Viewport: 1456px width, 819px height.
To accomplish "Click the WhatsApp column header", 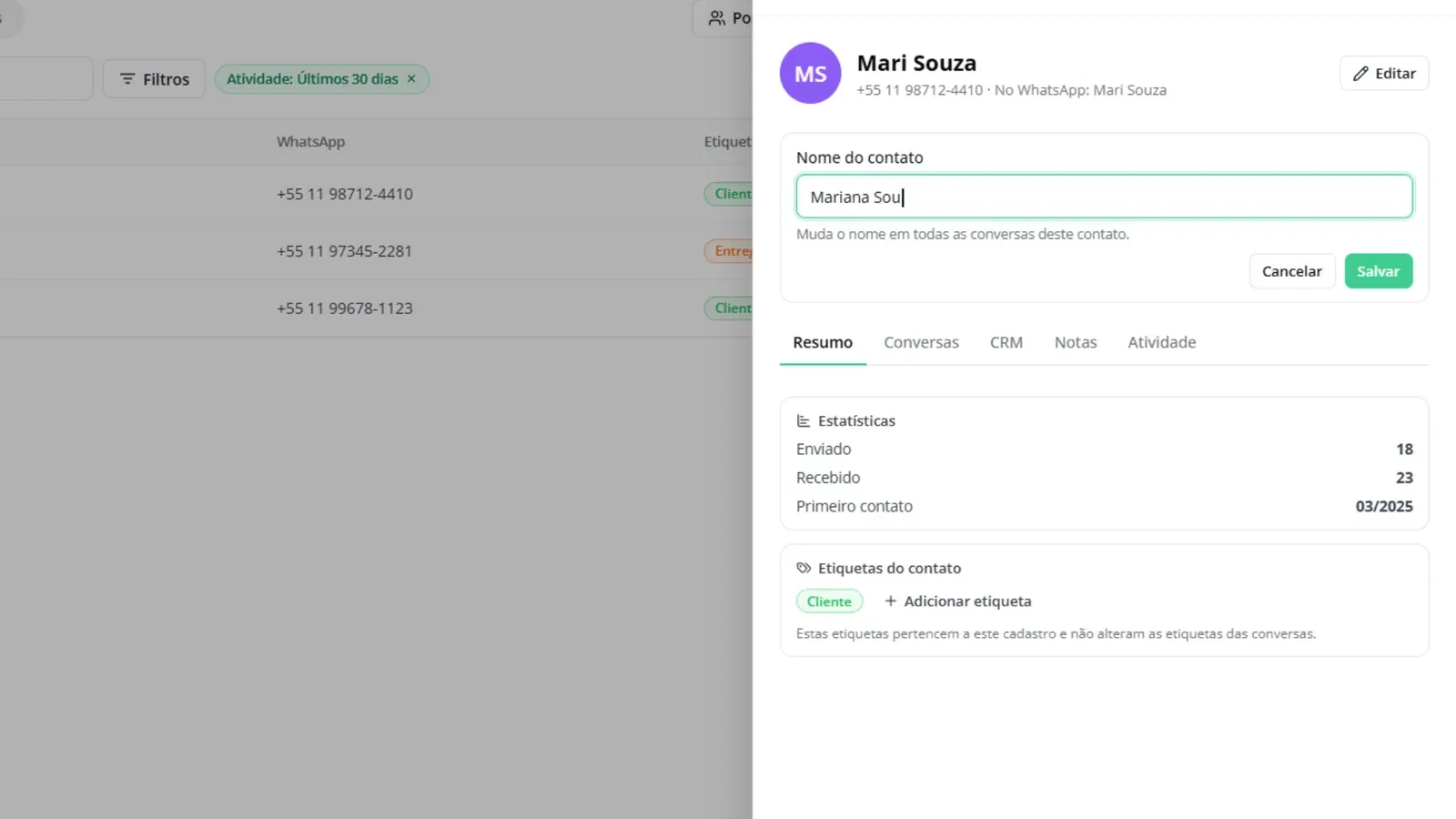I will (x=311, y=142).
